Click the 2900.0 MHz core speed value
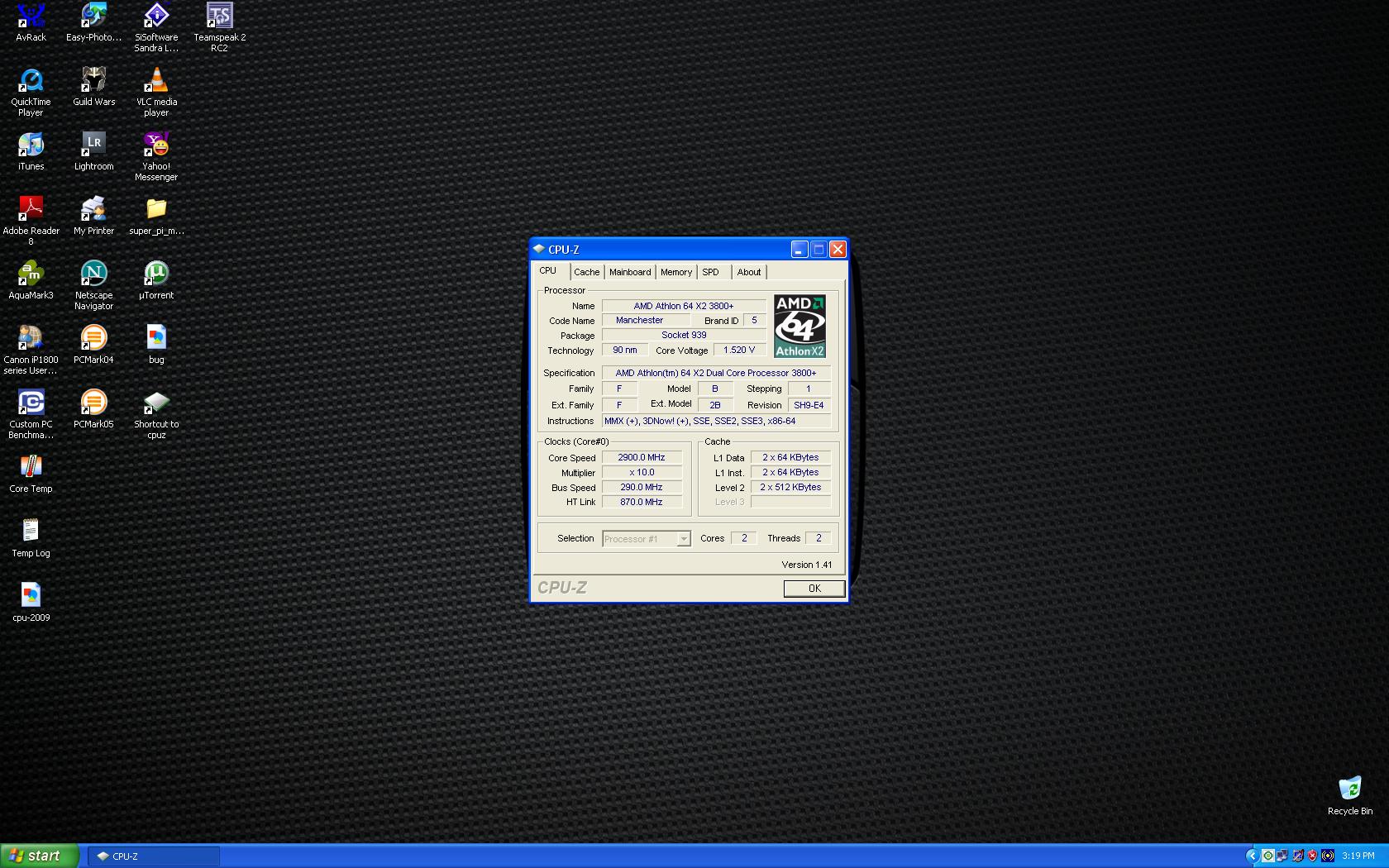 tap(642, 458)
